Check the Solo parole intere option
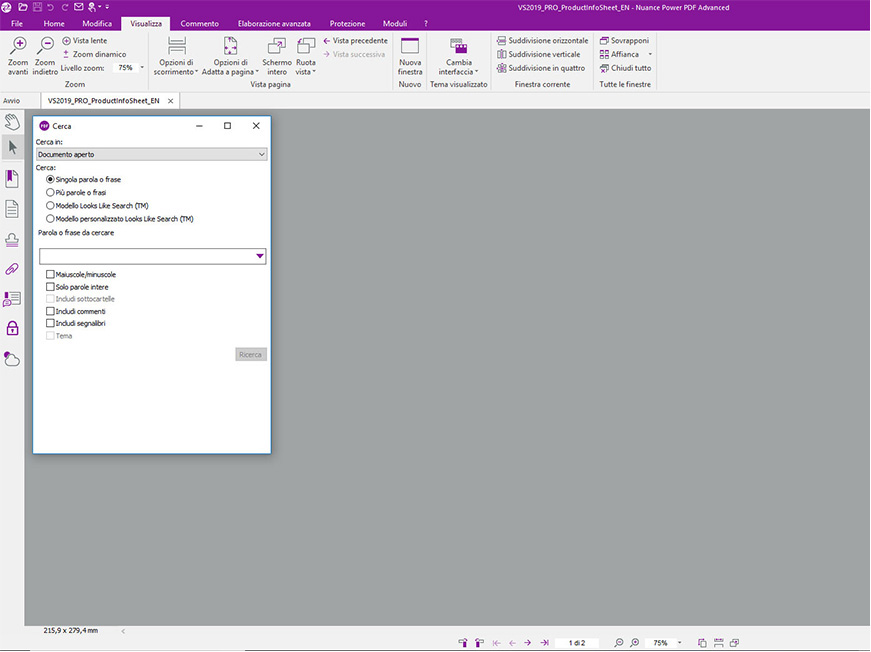 coord(50,287)
